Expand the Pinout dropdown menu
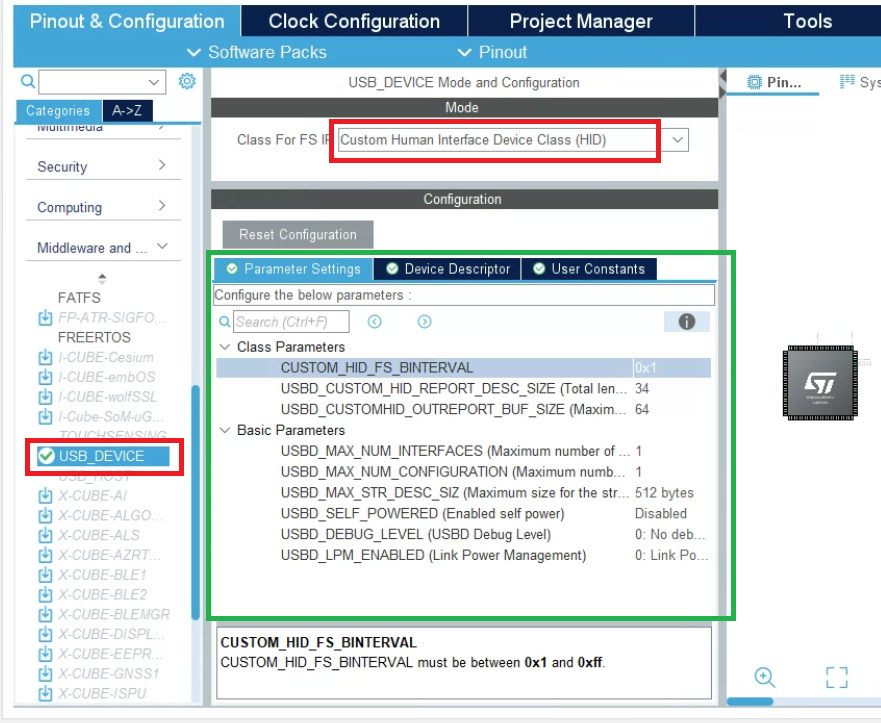881x723 pixels. (x=492, y=52)
